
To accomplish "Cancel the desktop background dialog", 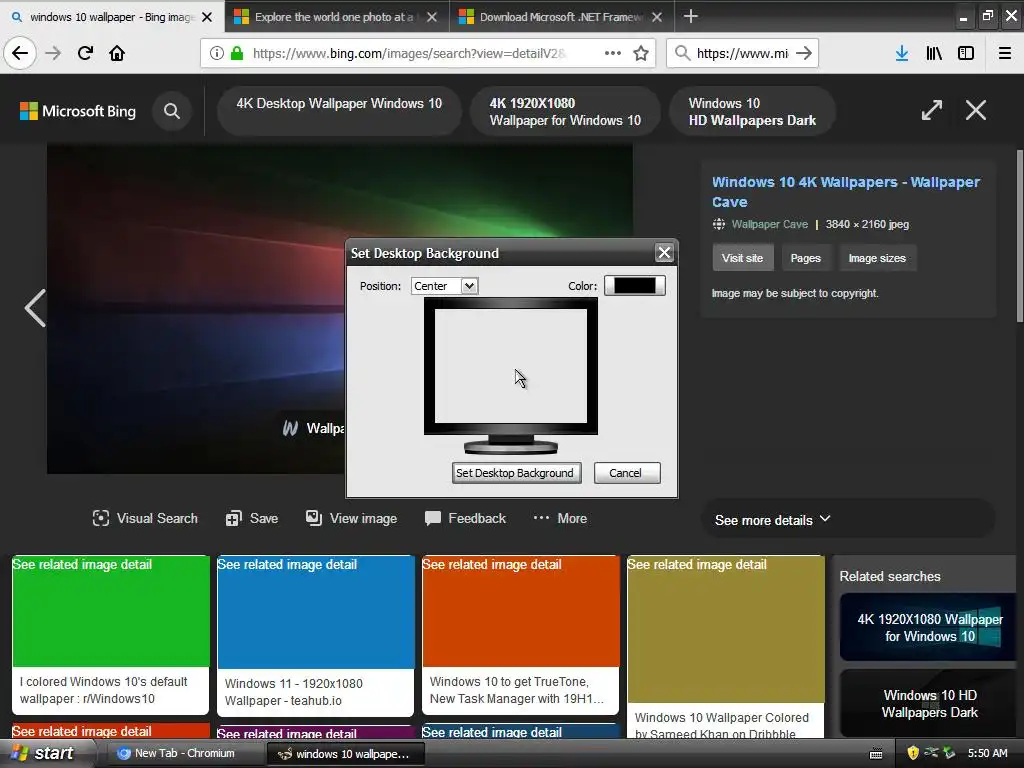I will tap(626, 473).
